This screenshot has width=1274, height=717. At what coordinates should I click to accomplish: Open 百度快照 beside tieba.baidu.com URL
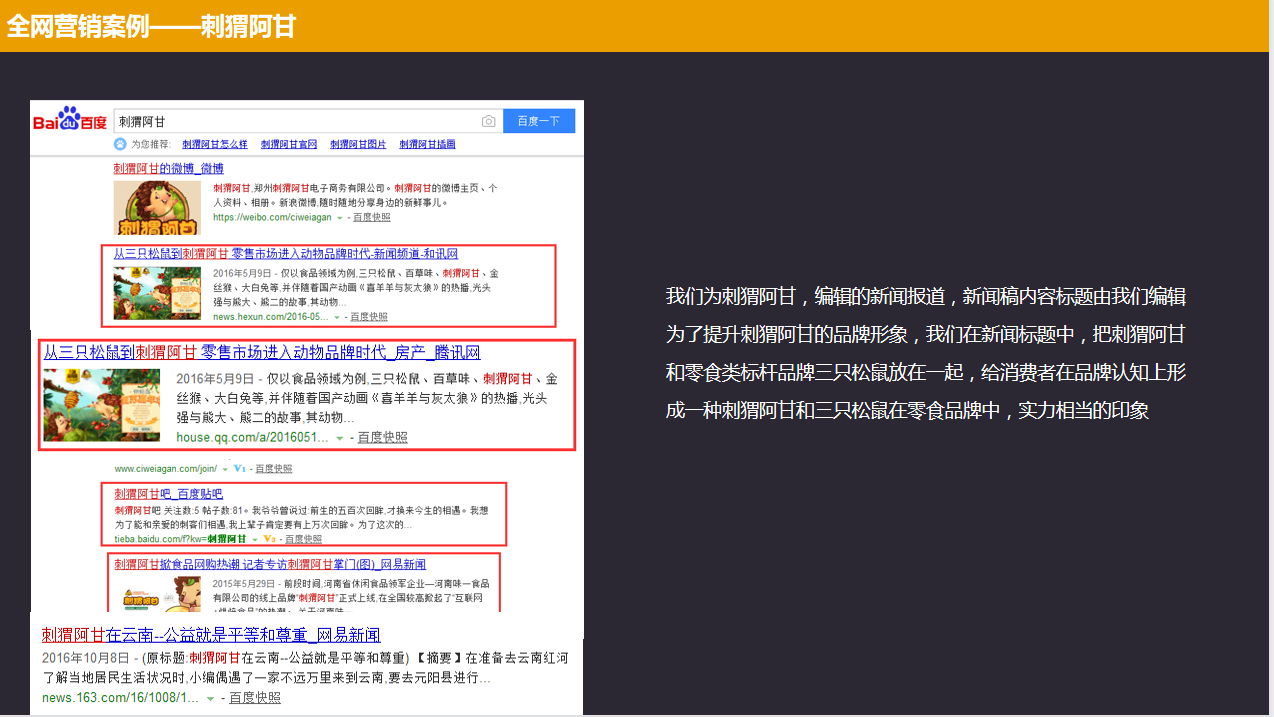coord(303,538)
